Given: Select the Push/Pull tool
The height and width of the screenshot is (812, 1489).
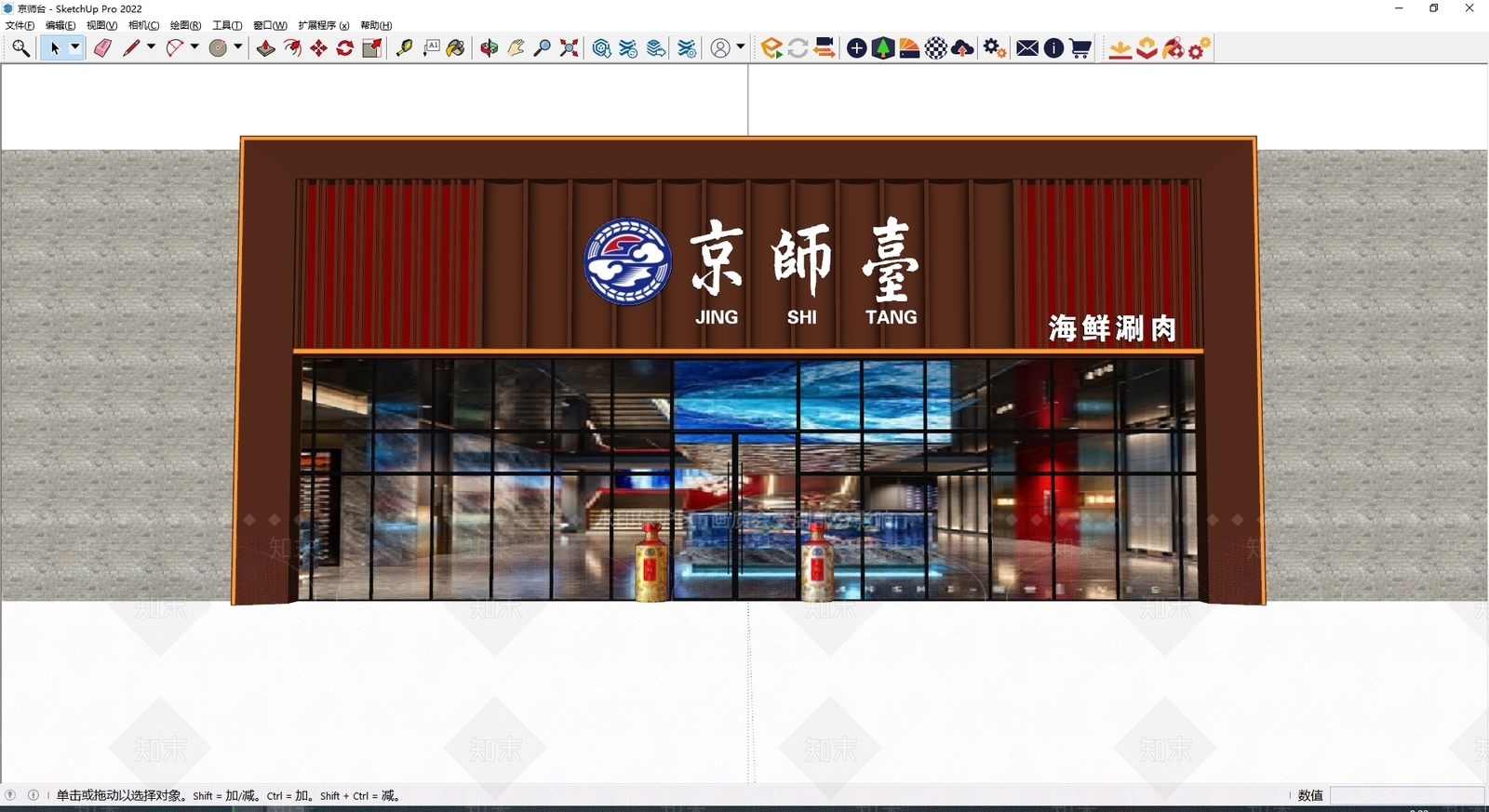Looking at the screenshot, I should pos(266,48).
